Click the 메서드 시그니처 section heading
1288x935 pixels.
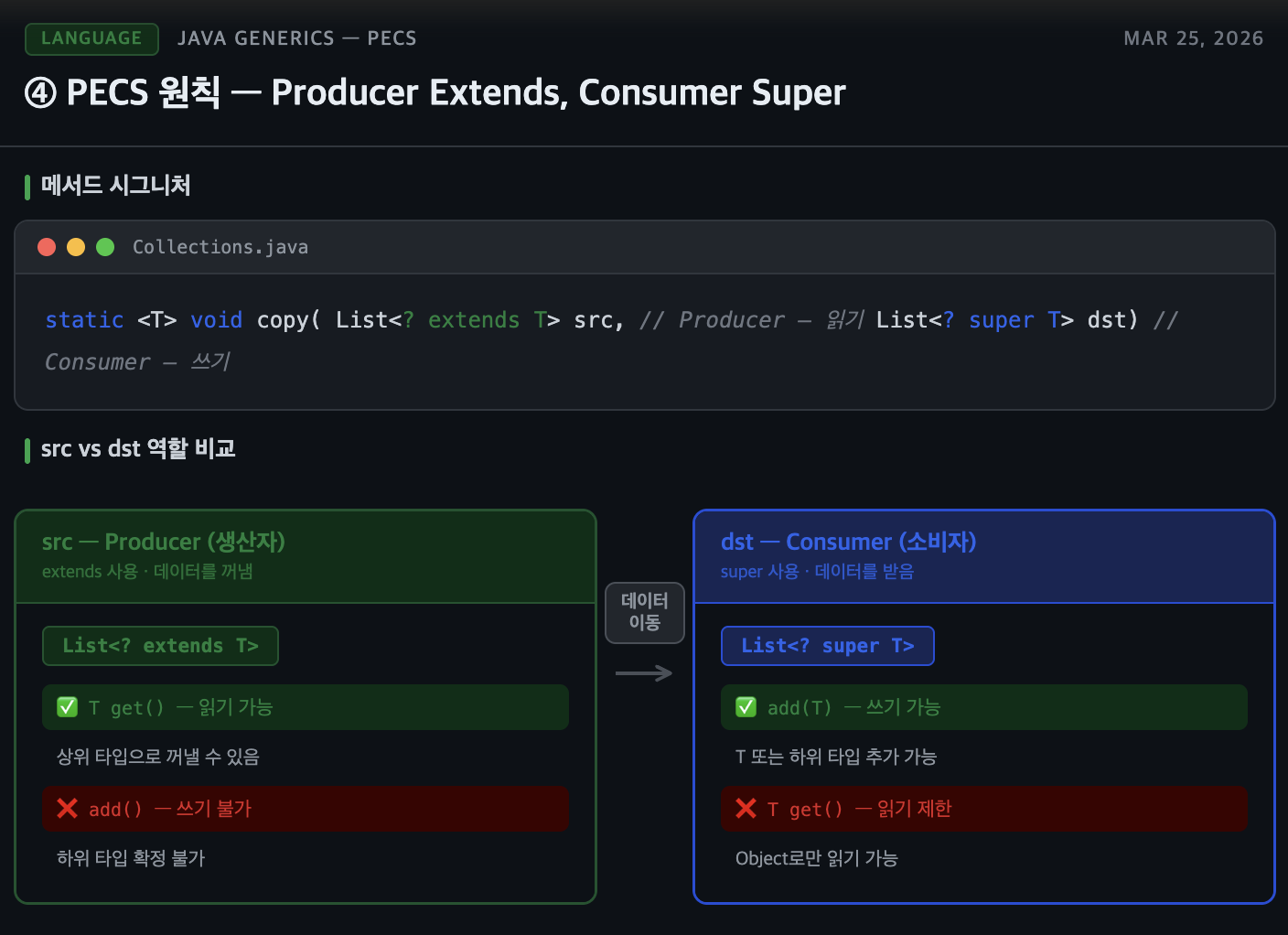coord(116,186)
